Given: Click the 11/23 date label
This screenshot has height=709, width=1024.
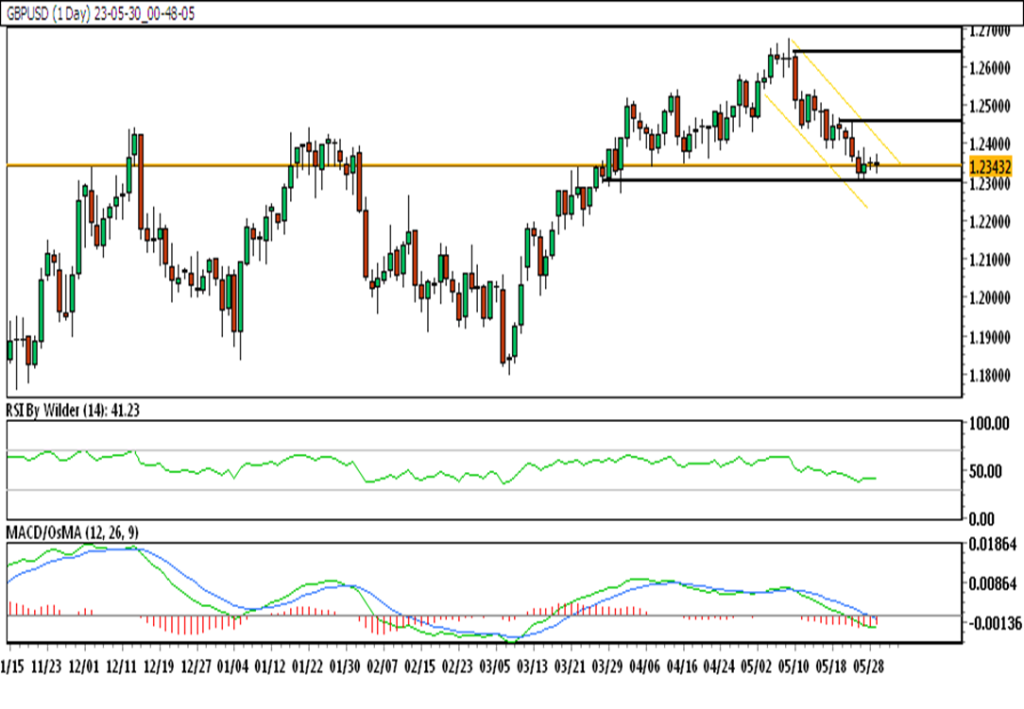Looking at the screenshot, I should tap(46, 667).
